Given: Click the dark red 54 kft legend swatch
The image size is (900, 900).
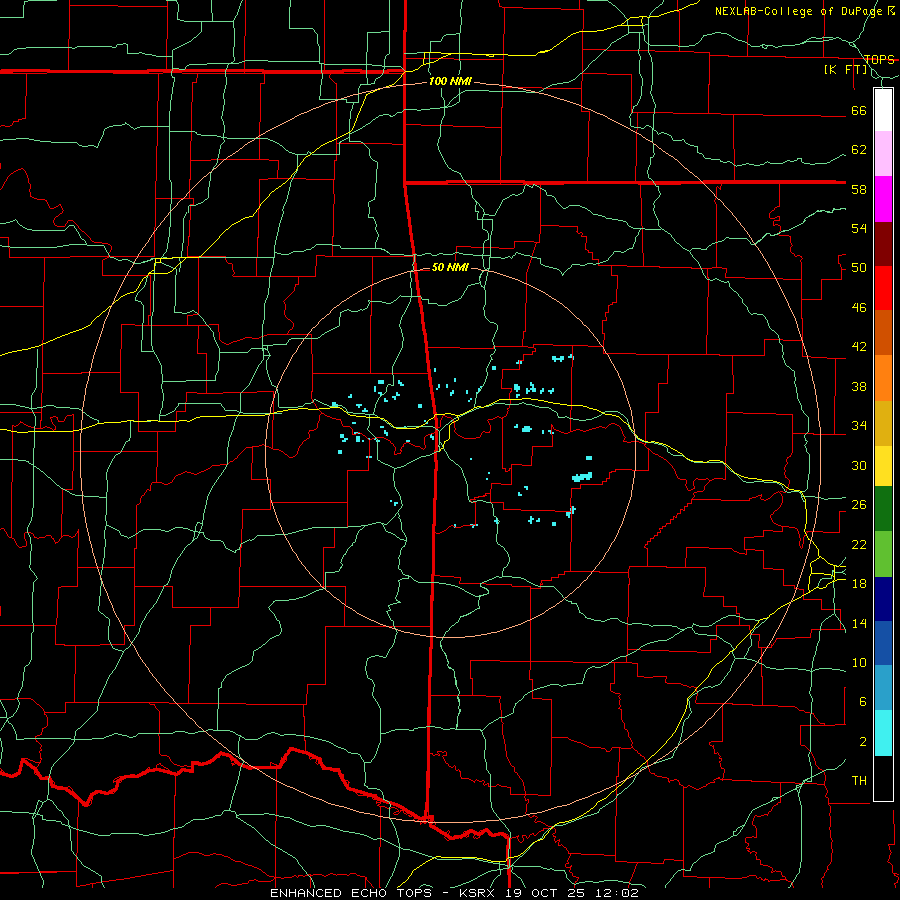Looking at the screenshot, I should (883, 243).
